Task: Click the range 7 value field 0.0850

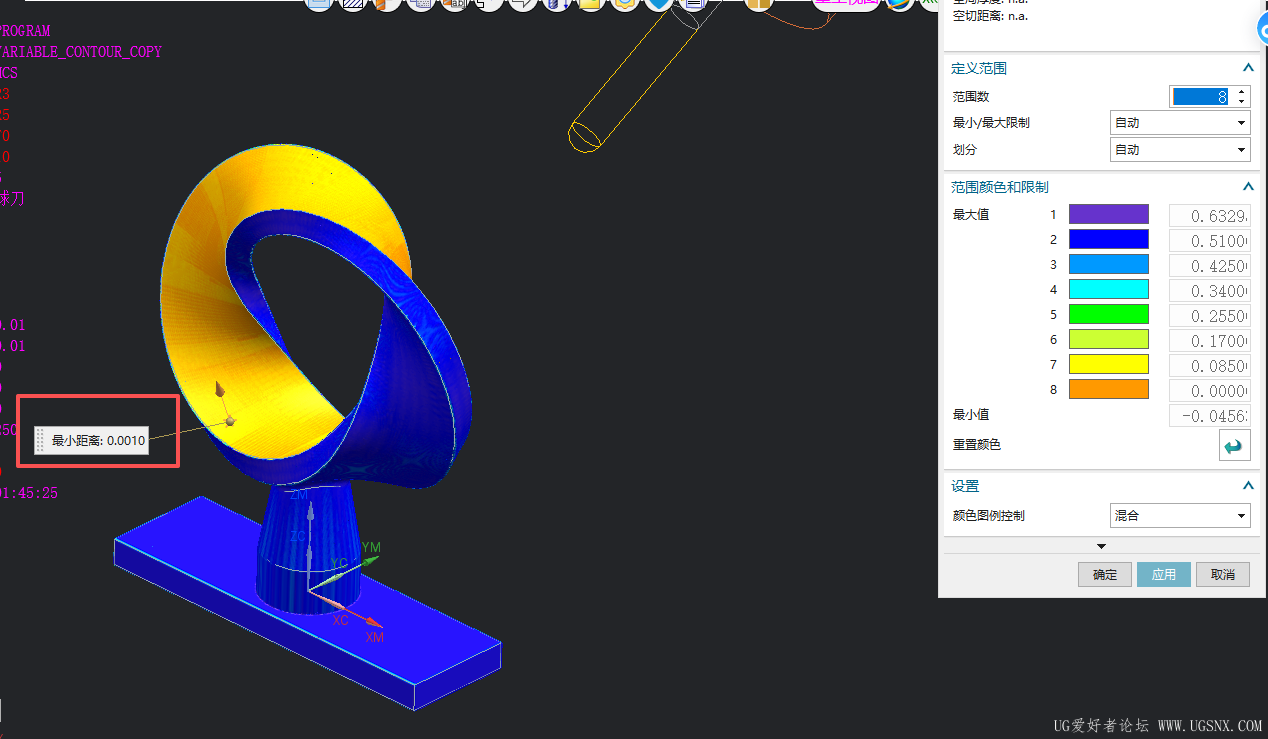Action: click(x=1209, y=366)
